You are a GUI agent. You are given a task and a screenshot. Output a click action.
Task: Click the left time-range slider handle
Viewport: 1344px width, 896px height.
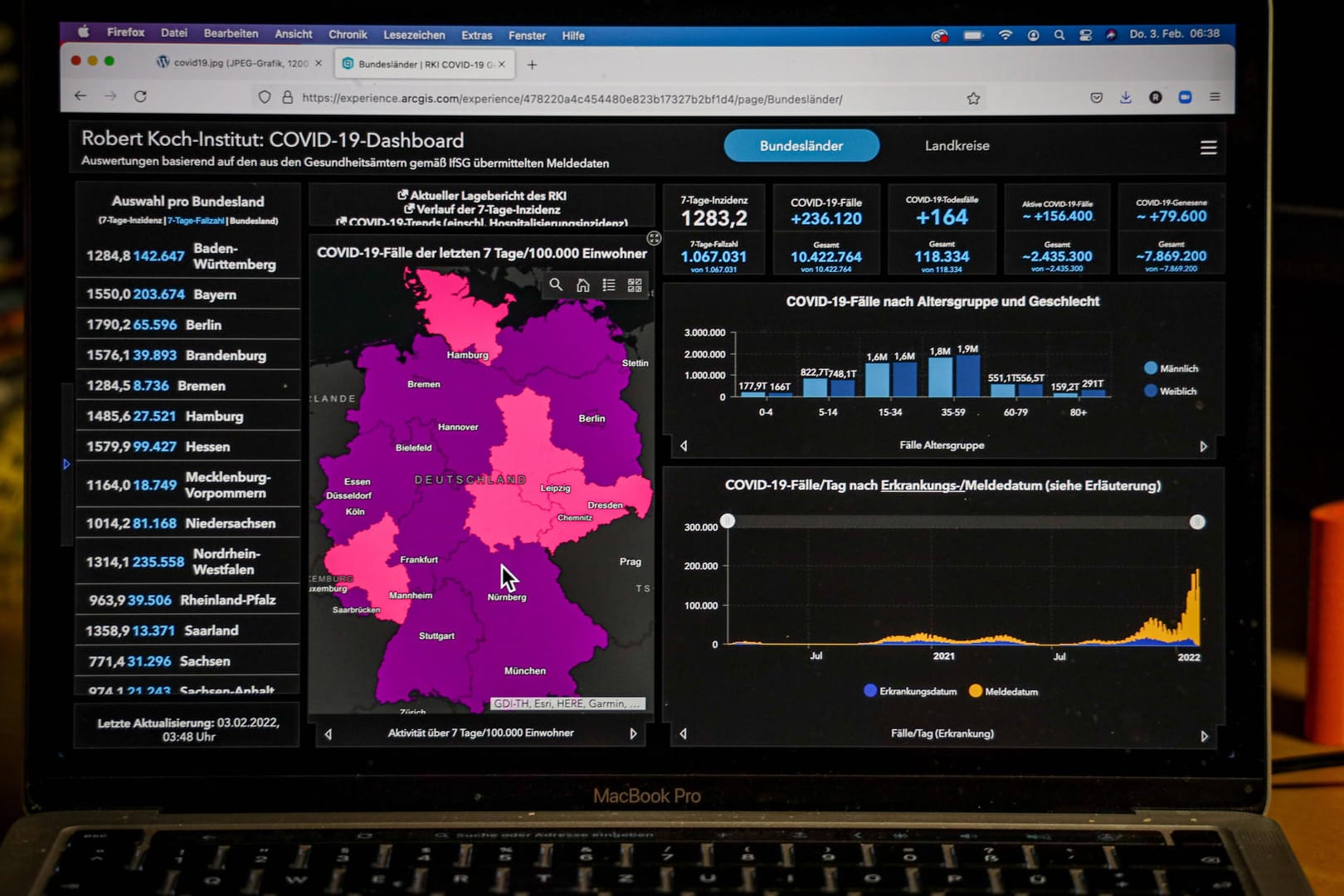click(x=728, y=521)
